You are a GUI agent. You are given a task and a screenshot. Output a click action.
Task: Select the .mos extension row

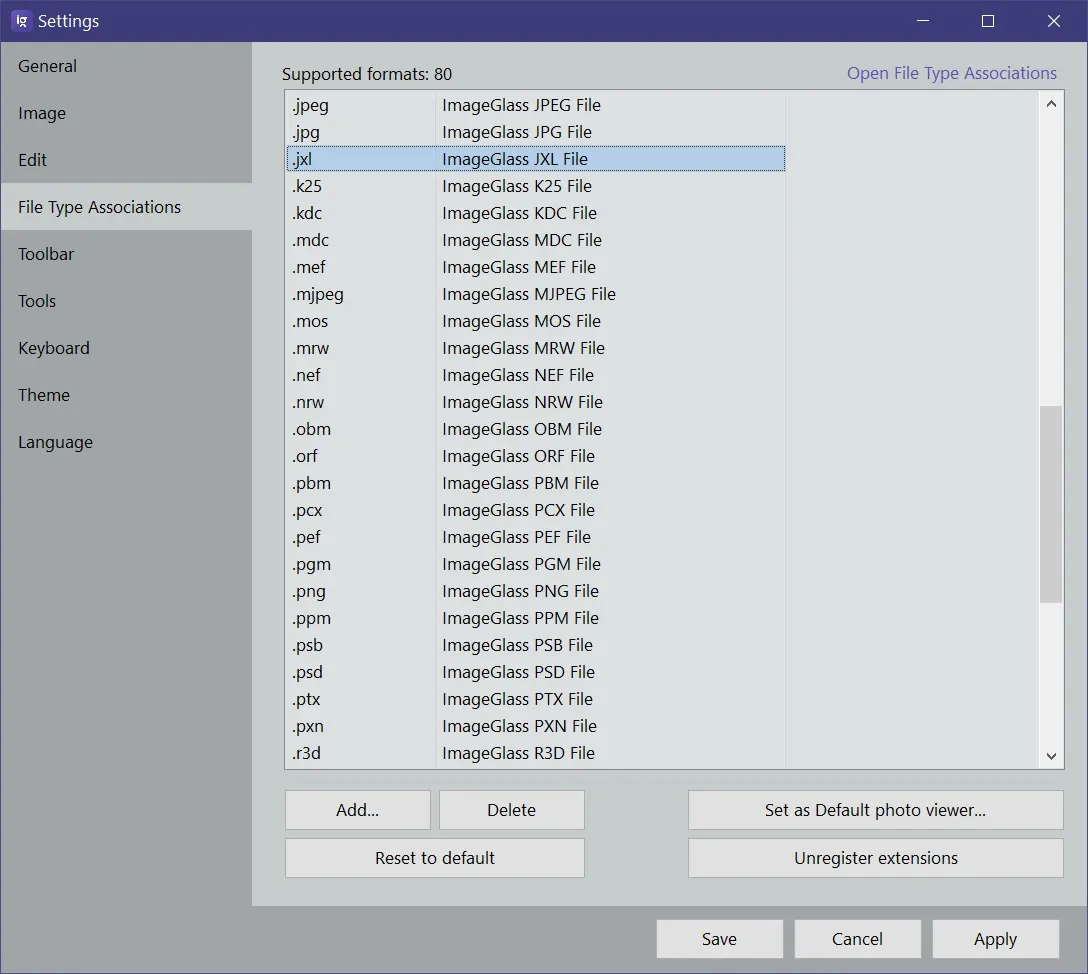[536, 321]
